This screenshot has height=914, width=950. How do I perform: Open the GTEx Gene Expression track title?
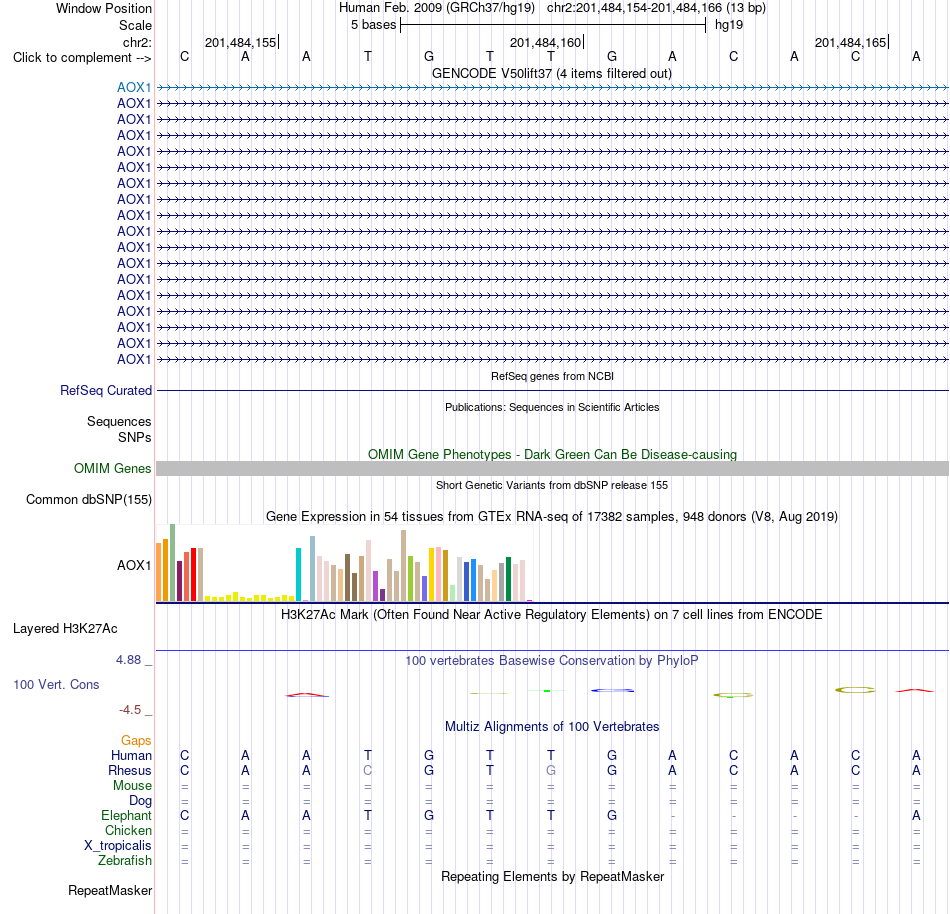point(552,517)
